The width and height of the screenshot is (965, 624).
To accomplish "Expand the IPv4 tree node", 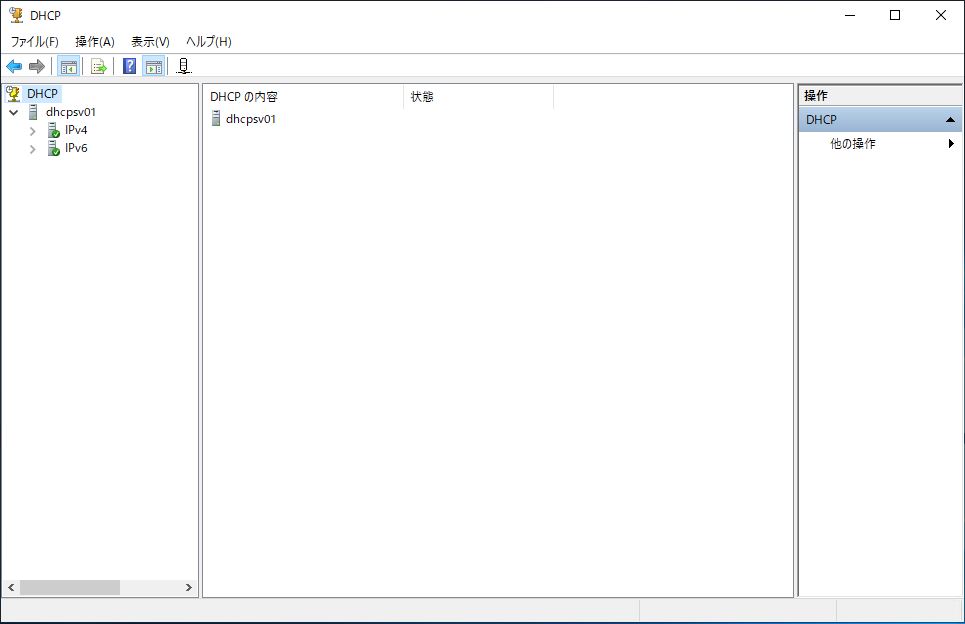I will 32,129.
